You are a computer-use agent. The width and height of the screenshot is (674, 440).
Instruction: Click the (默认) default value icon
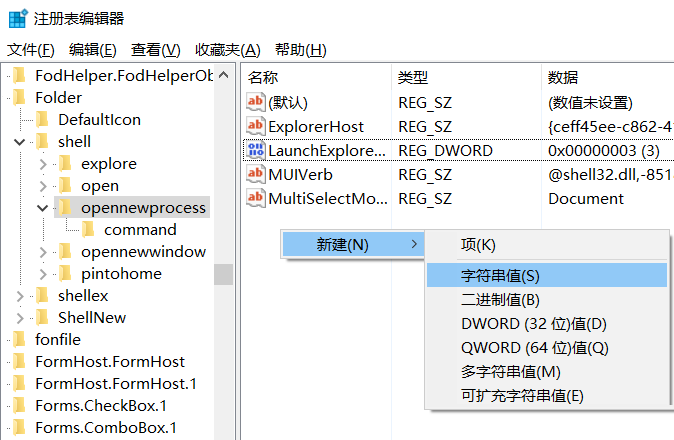[256, 102]
